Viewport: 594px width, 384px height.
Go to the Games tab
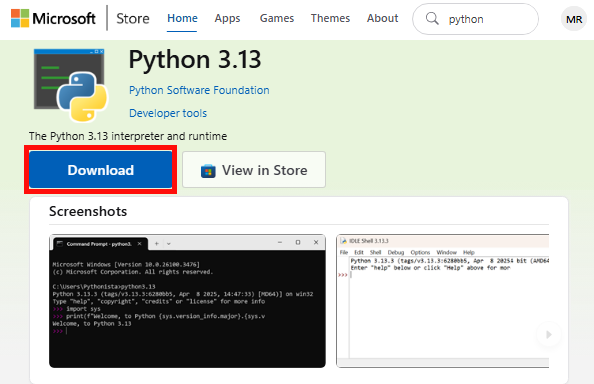(277, 18)
